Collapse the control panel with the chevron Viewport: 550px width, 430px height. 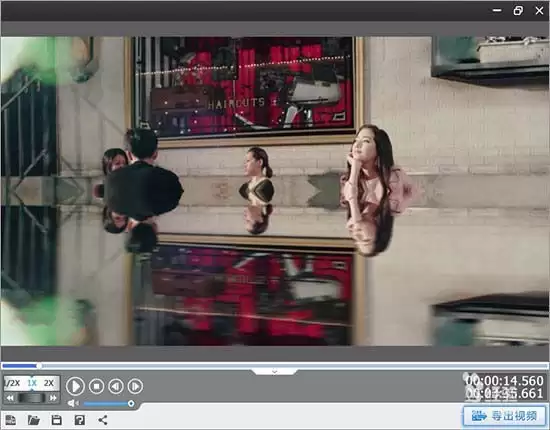point(275,371)
